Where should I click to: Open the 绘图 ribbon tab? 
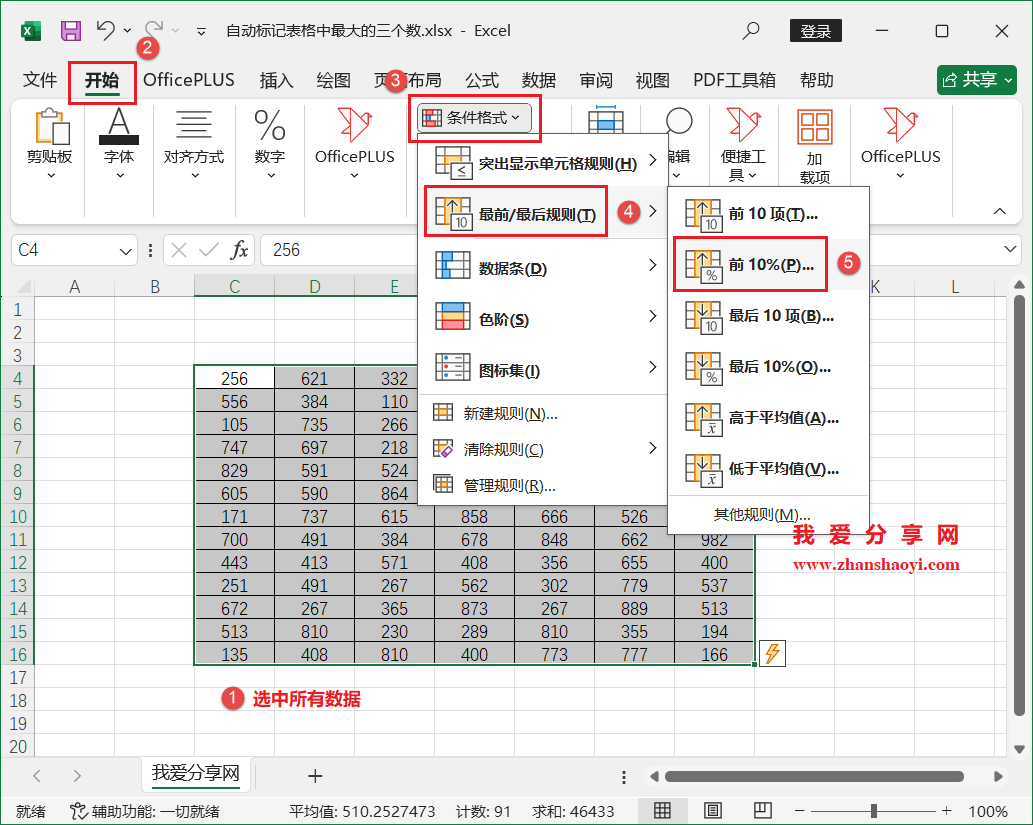click(x=333, y=80)
